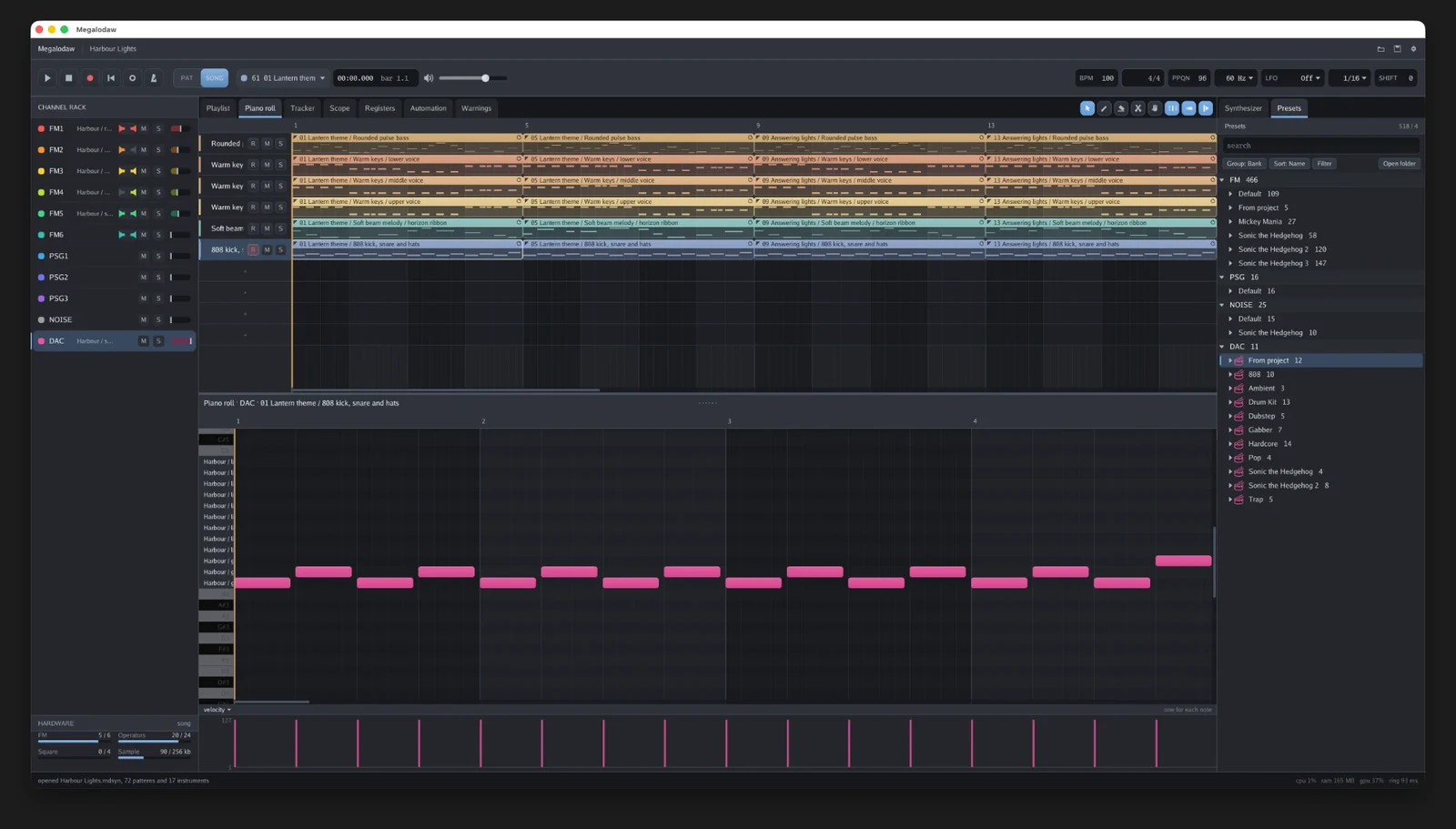Mute the Rounded playlist track
Screen dimensions: 1456x829
pos(267,144)
